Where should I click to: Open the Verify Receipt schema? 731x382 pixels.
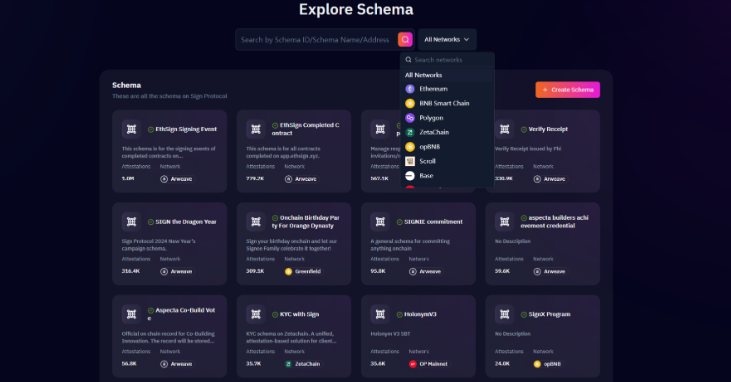coord(543,151)
